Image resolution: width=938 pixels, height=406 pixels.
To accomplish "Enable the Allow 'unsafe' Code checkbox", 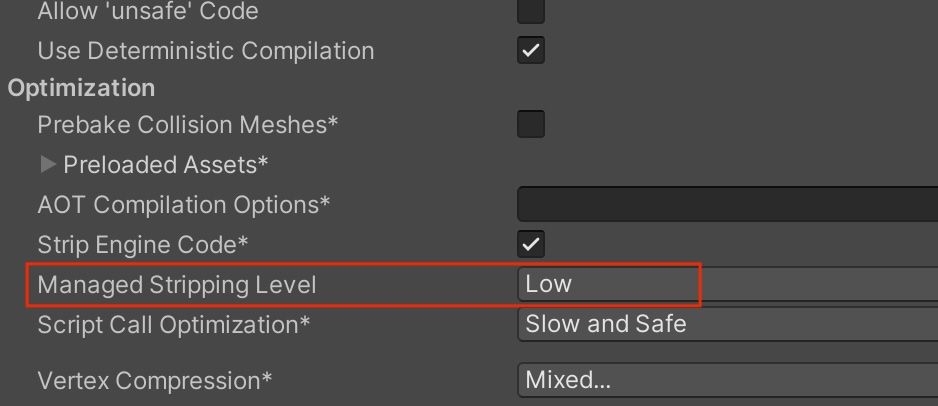I will [531, 11].
